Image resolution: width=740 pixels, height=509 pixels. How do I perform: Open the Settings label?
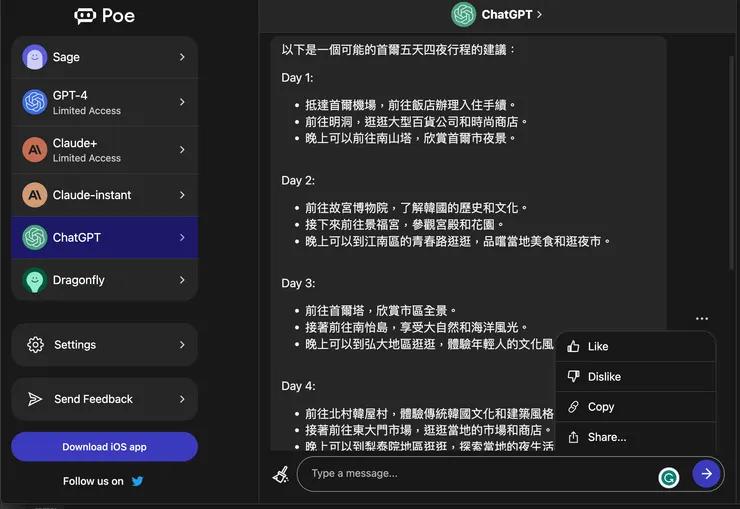tap(75, 345)
